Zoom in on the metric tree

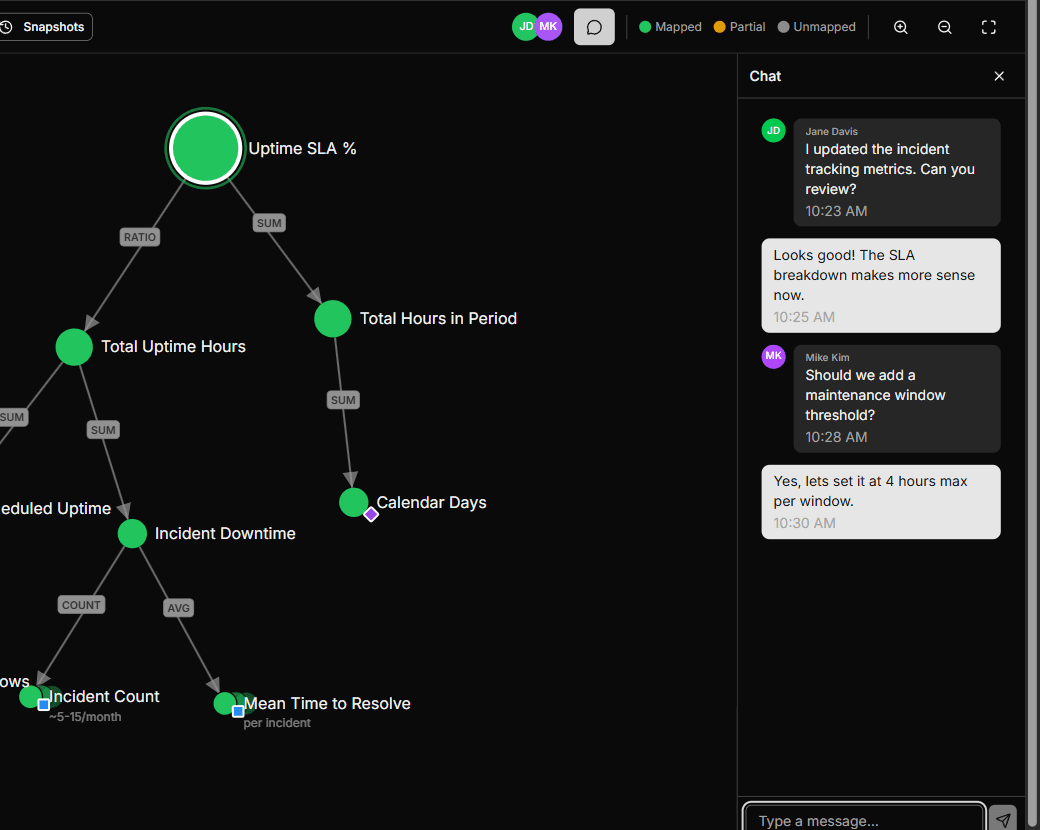coord(900,27)
